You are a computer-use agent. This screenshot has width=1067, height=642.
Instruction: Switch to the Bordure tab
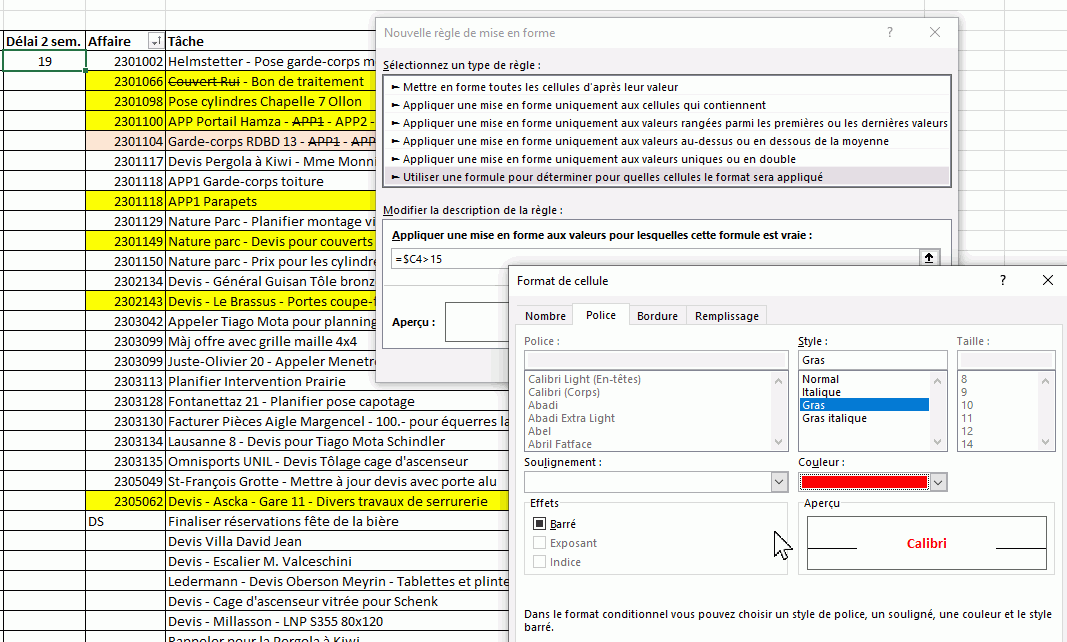coord(657,316)
